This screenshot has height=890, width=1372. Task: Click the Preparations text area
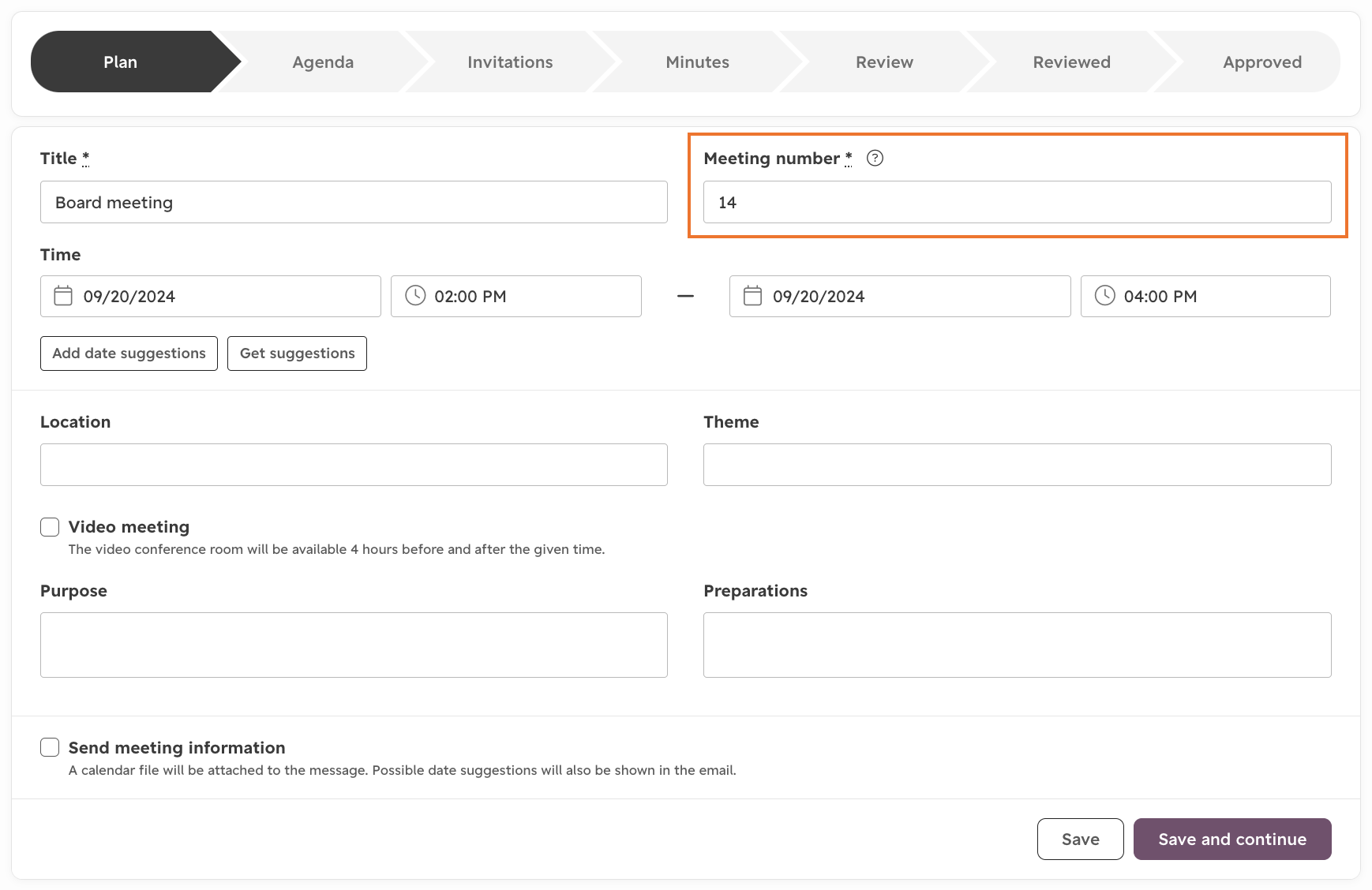click(x=1016, y=645)
